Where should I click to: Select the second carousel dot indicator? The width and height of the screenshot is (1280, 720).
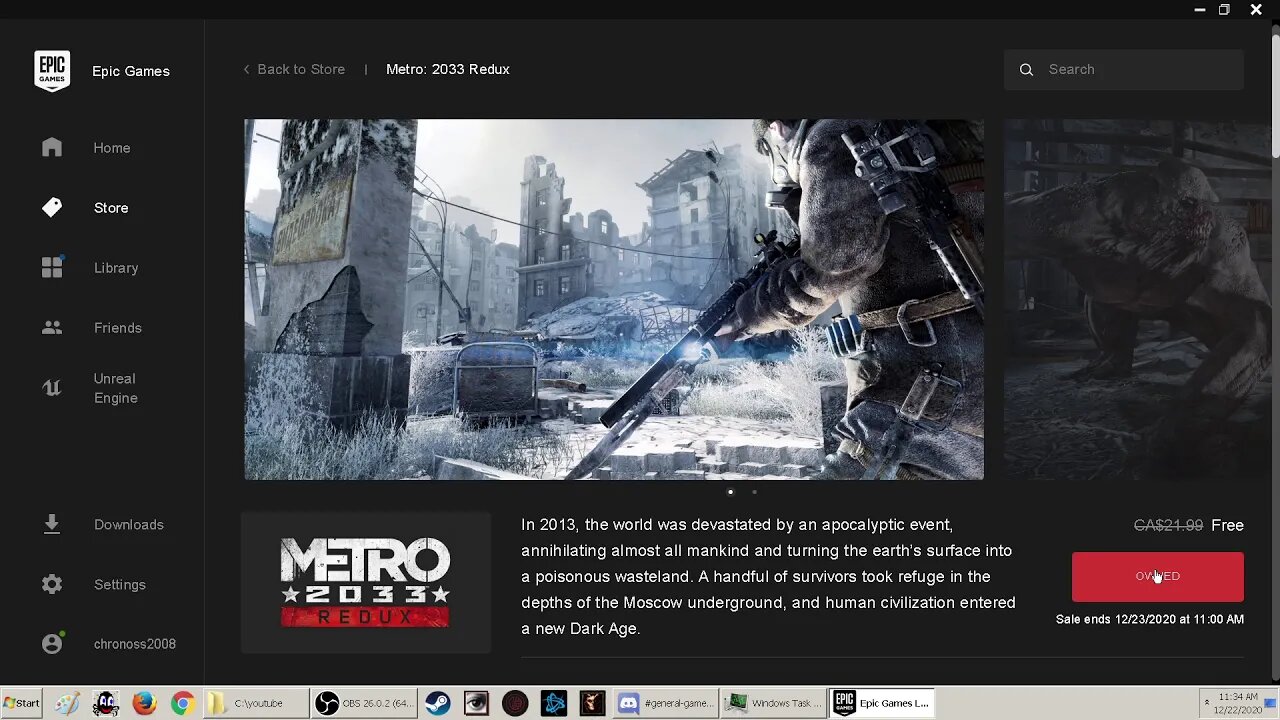tap(754, 492)
